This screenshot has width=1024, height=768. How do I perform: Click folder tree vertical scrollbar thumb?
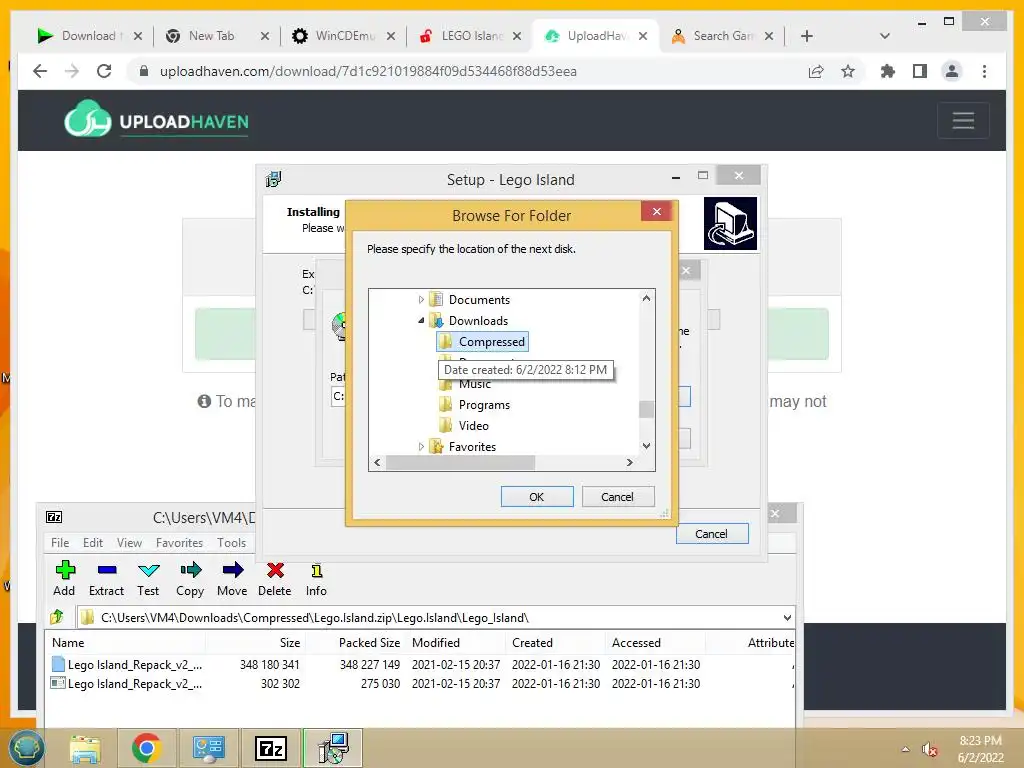[x=647, y=409]
